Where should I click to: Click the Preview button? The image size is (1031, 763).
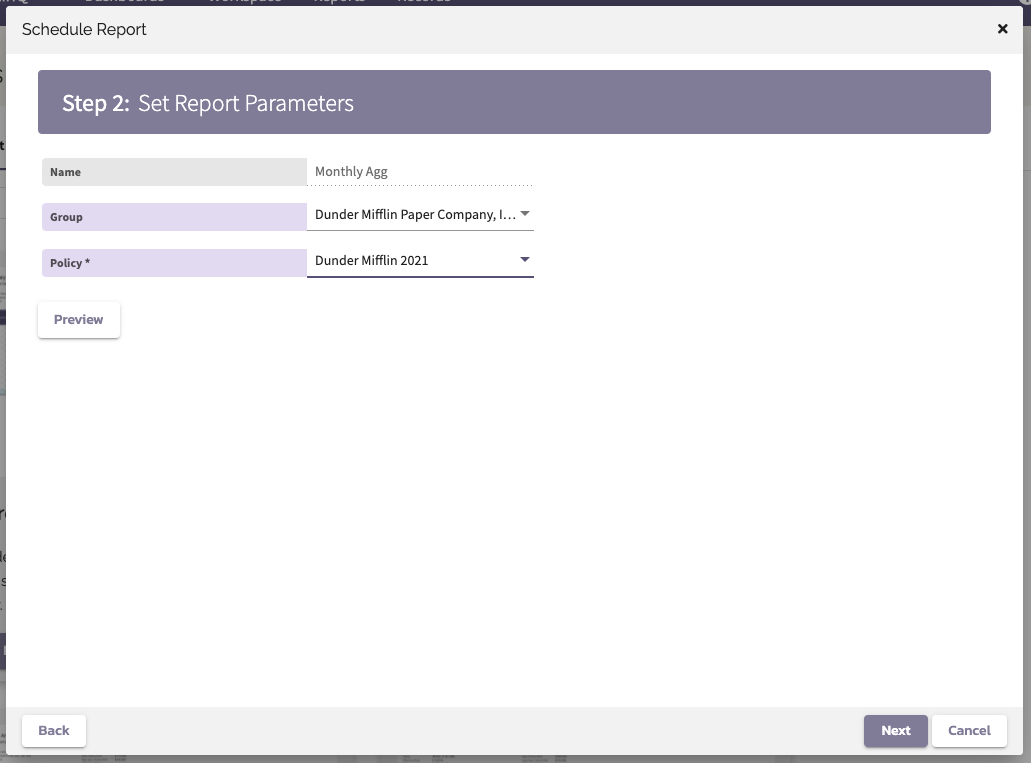78,319
